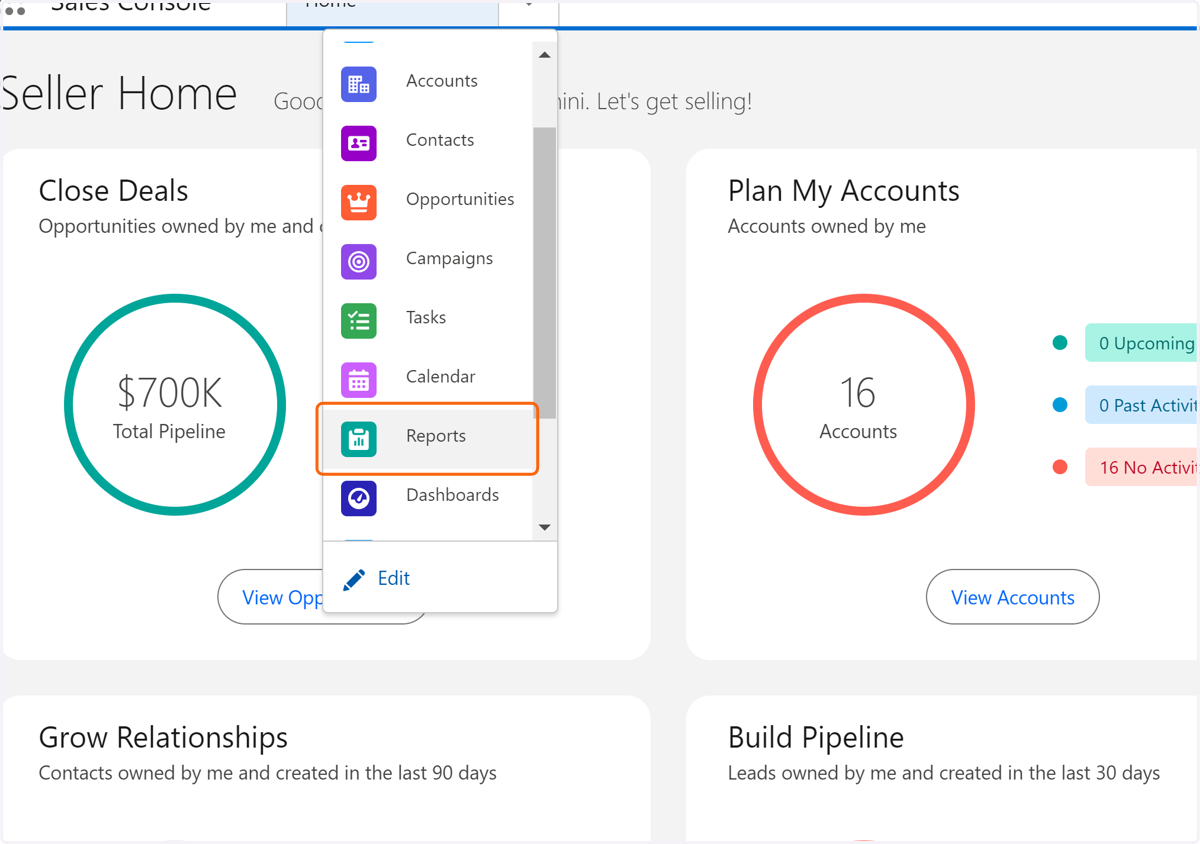The height and width of the screenshot is (844, 1200).
Task: Click the 16 Accounts circle chart
Action: pos(864,405)
